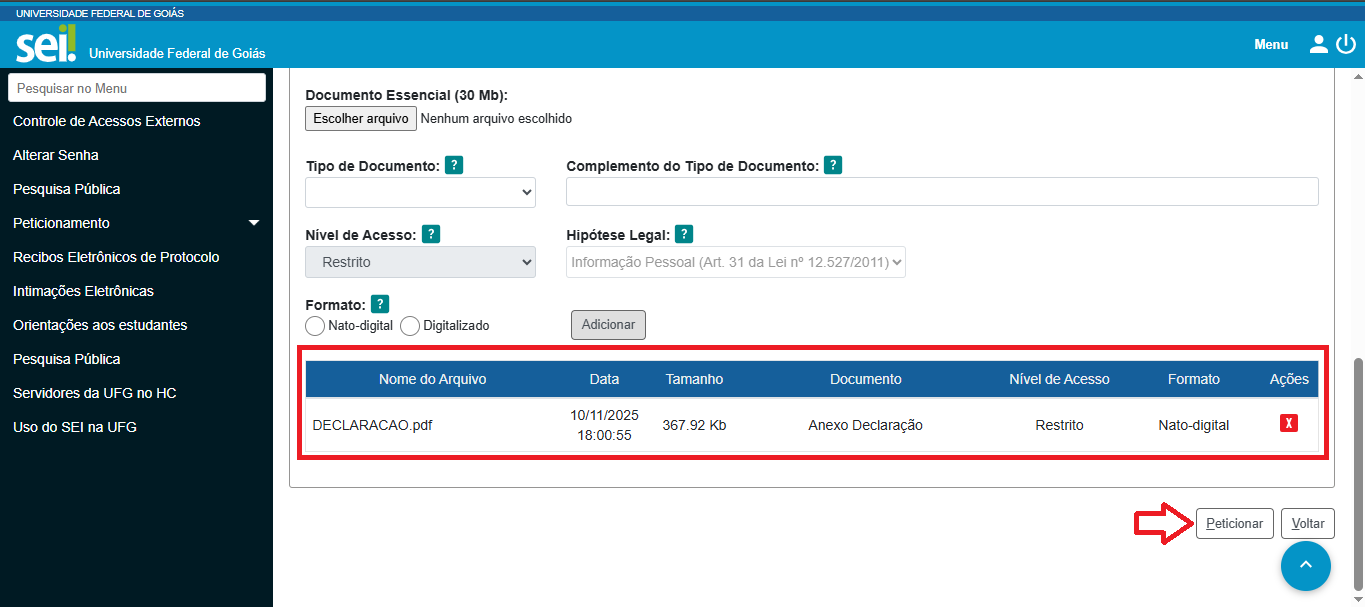
Task: Open help icon beside Formato
Action: (380, 304)
